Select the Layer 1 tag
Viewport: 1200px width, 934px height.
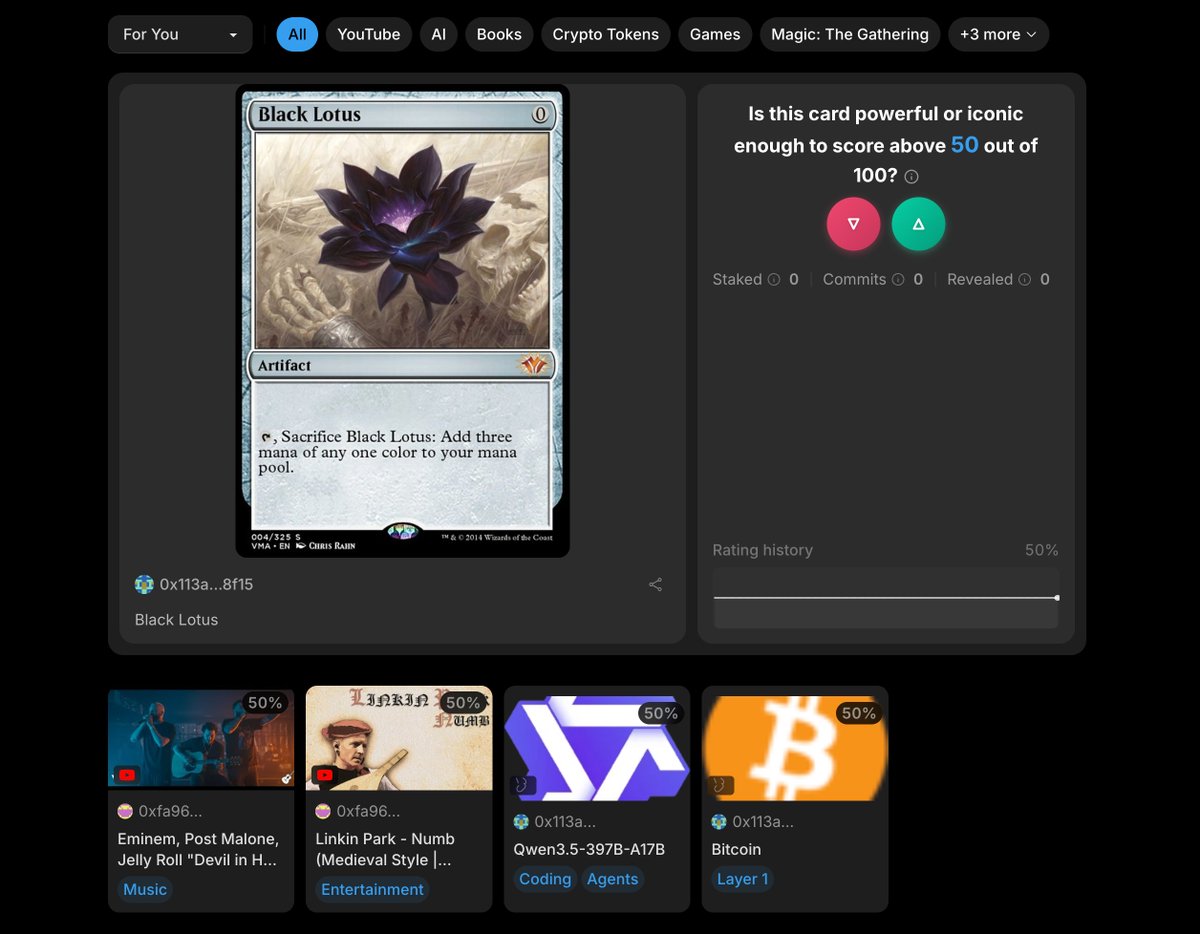click(743, 879)
